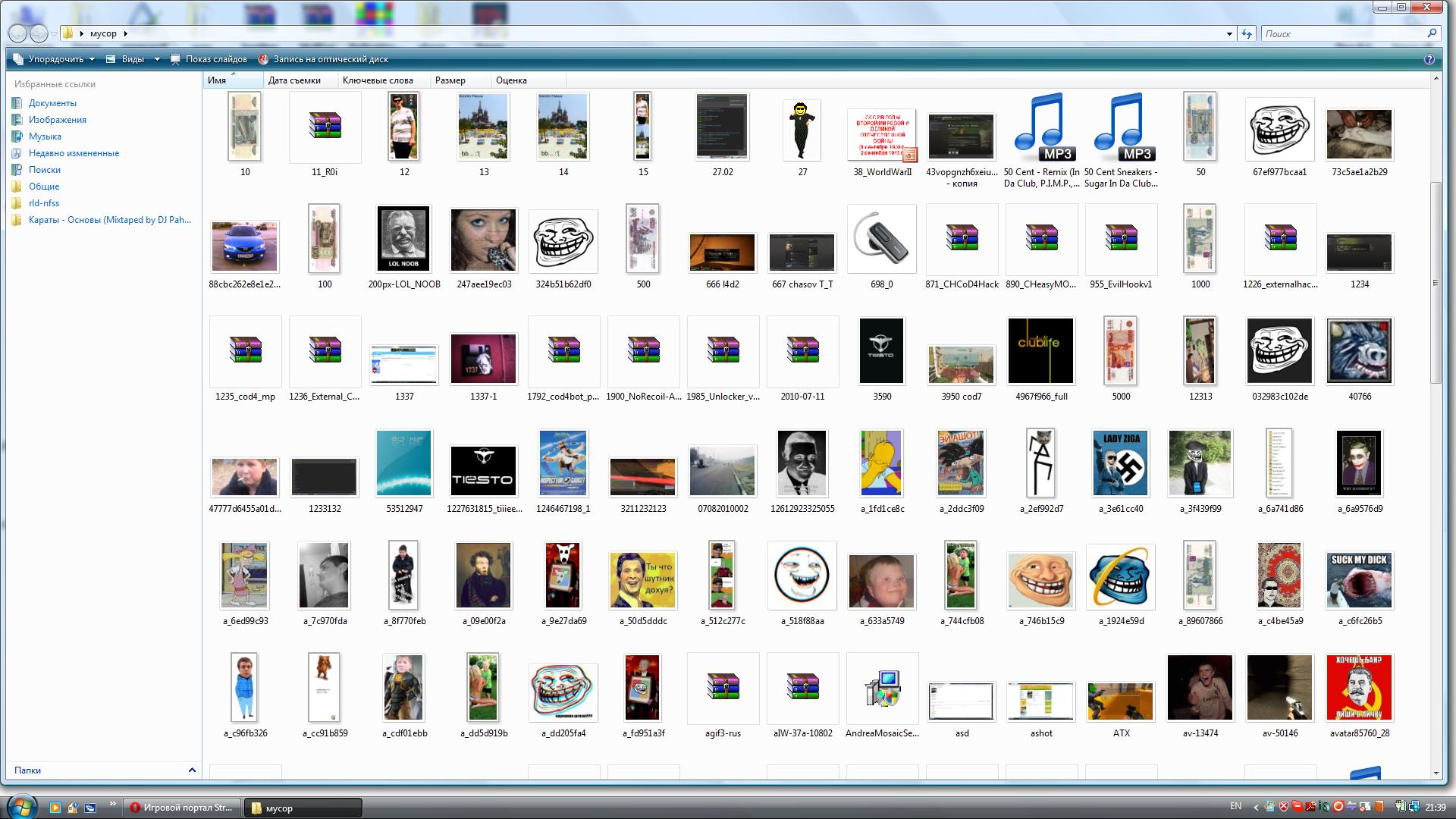Show hidden tray icons arrow

[1255, 807]
